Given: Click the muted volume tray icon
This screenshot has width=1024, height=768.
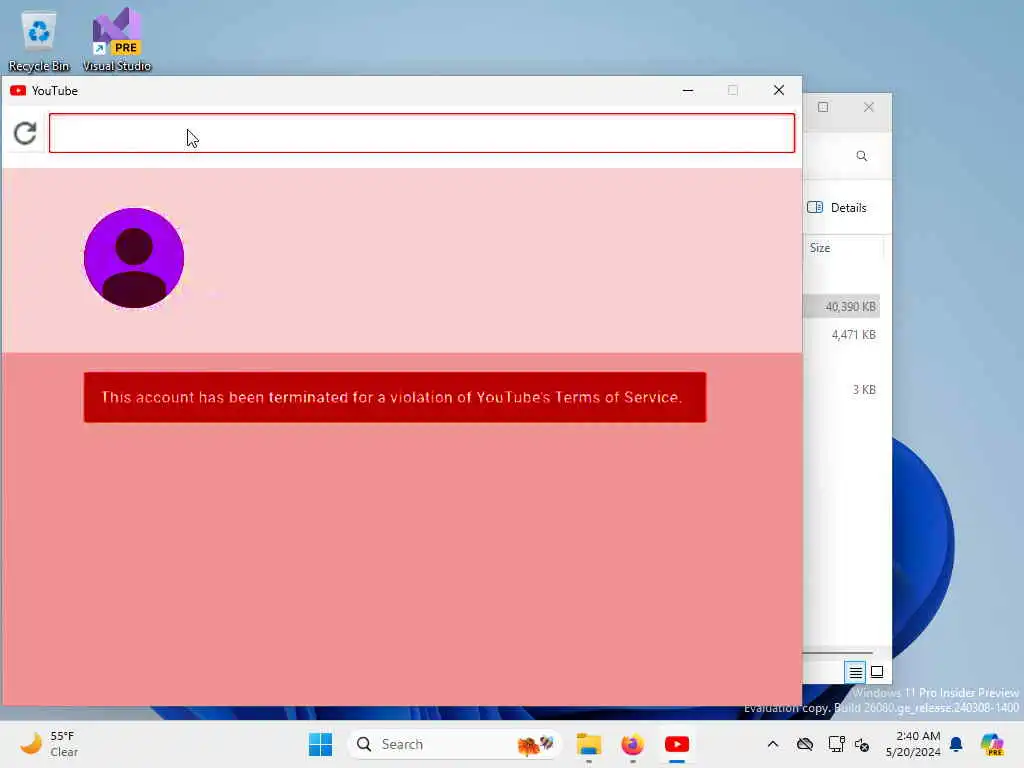Looking at the screenshot, I should point(861,744).
